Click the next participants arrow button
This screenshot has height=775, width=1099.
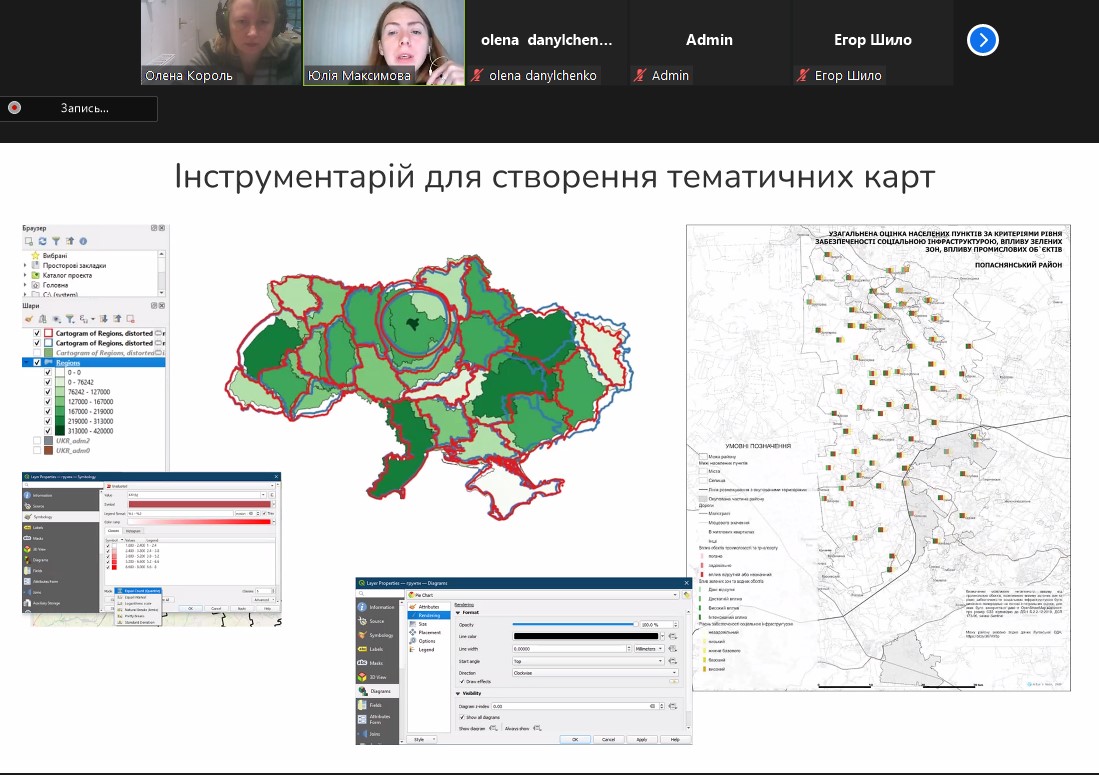pos(983,40)
